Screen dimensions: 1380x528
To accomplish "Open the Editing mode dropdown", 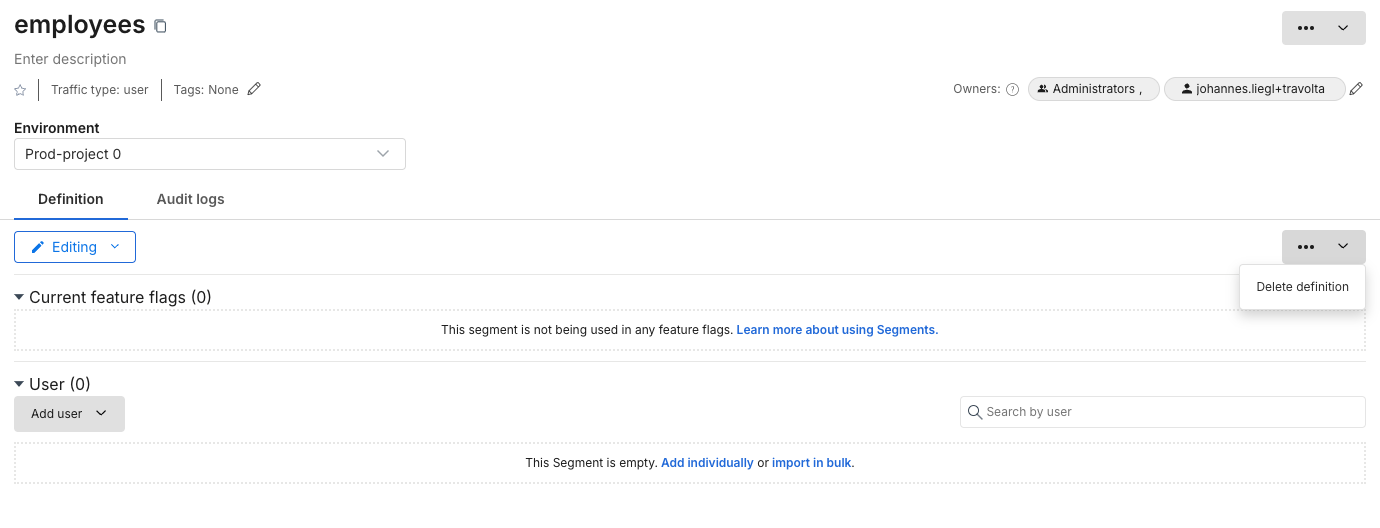I will tap(75, 247).
